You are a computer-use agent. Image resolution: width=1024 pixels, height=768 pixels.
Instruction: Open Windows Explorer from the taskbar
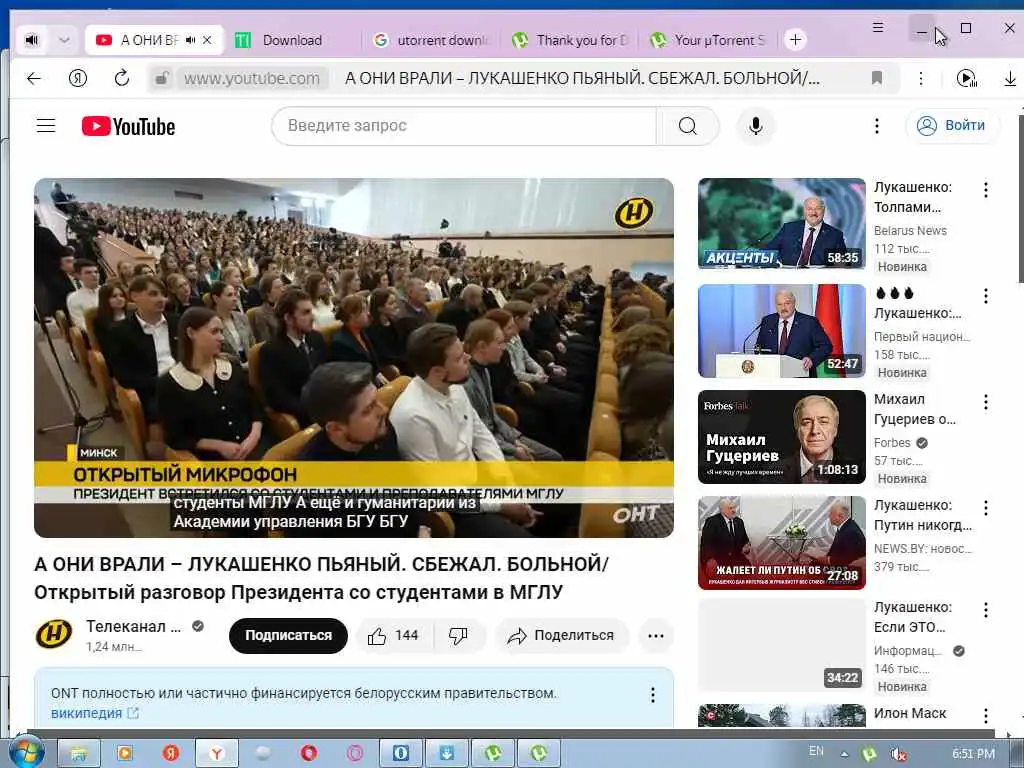point(79,754)
